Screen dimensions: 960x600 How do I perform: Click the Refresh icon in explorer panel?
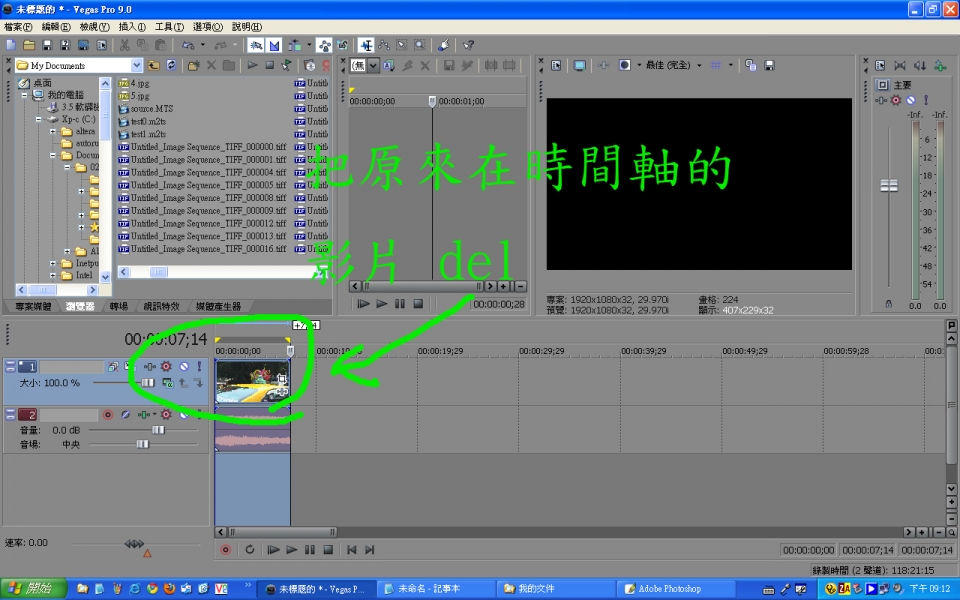point(172,65)
